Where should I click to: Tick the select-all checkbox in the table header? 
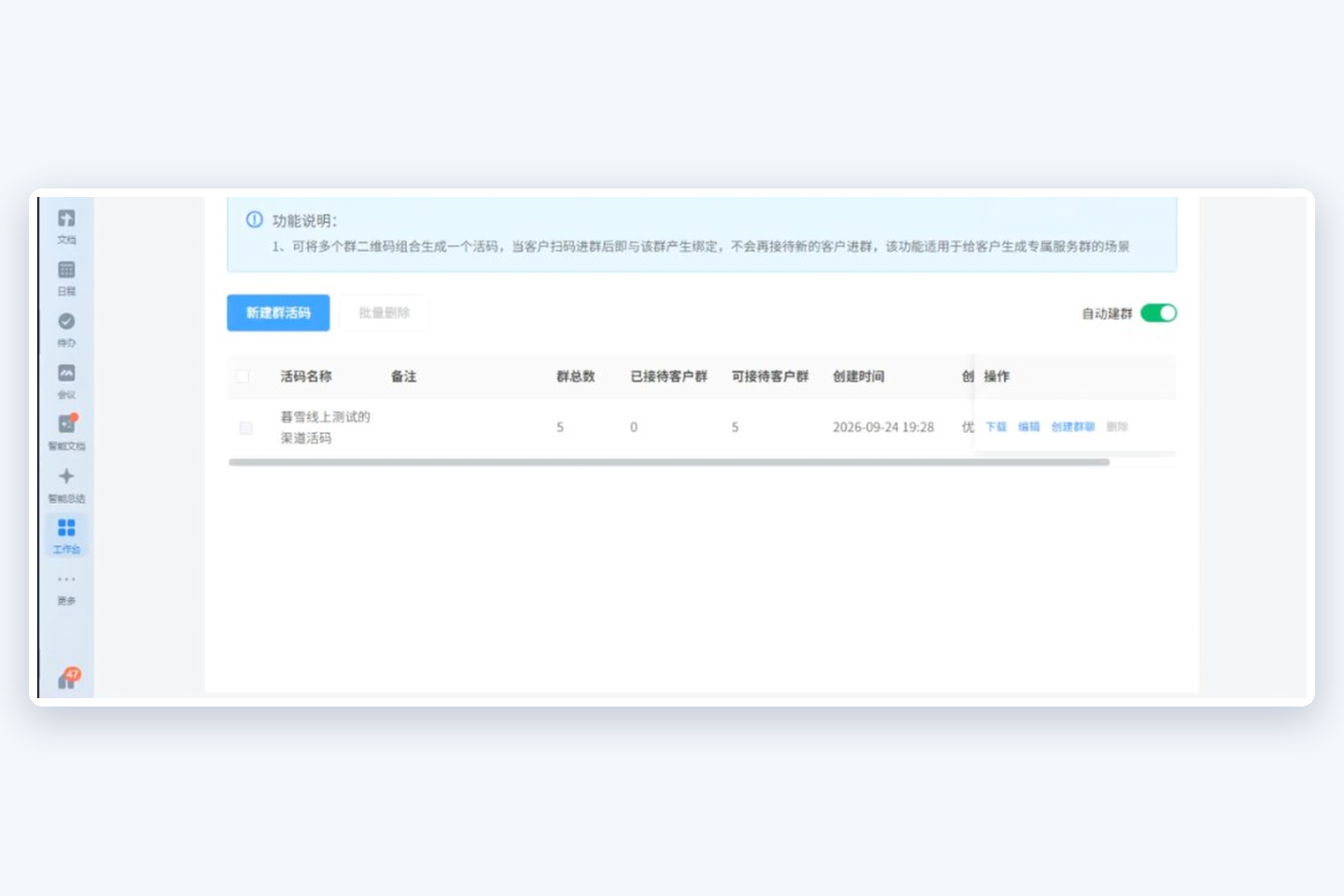pyautogui.click(x=243, y=377)
